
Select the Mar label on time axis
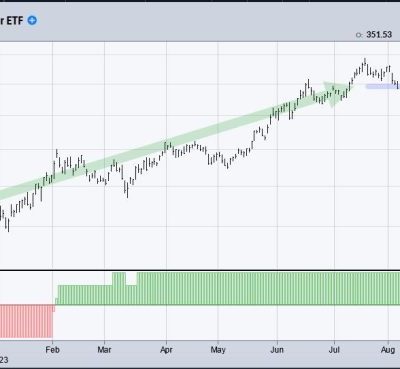104,350
